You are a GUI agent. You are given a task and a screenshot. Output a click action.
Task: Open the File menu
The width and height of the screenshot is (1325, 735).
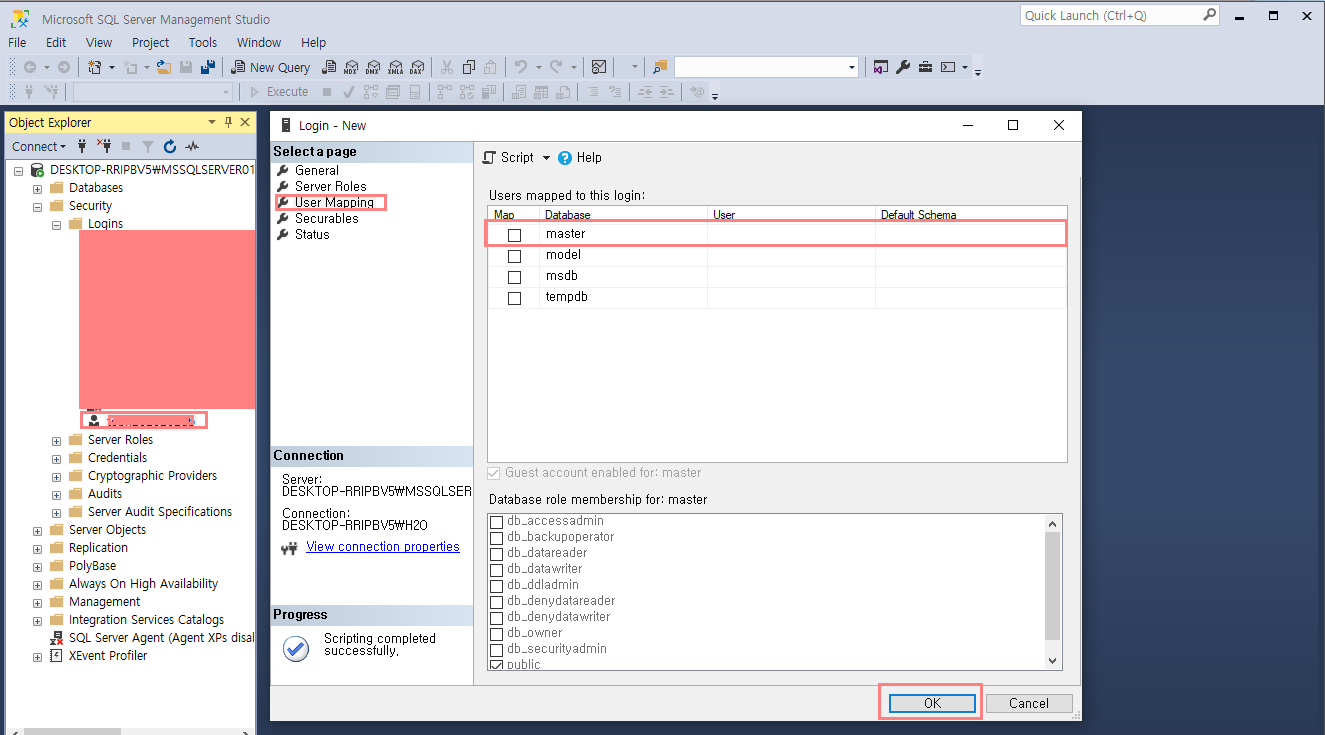pyautogui.click(x=17, y=43)
